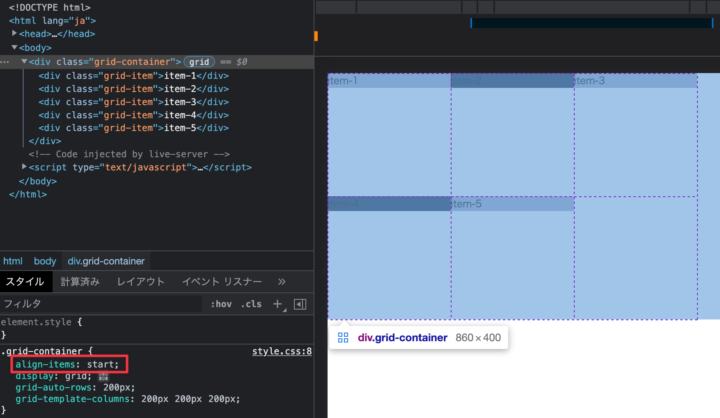This screenshot has width=720, height=418.
Task: Edit the grid-template-columns value
Action: 191,399
